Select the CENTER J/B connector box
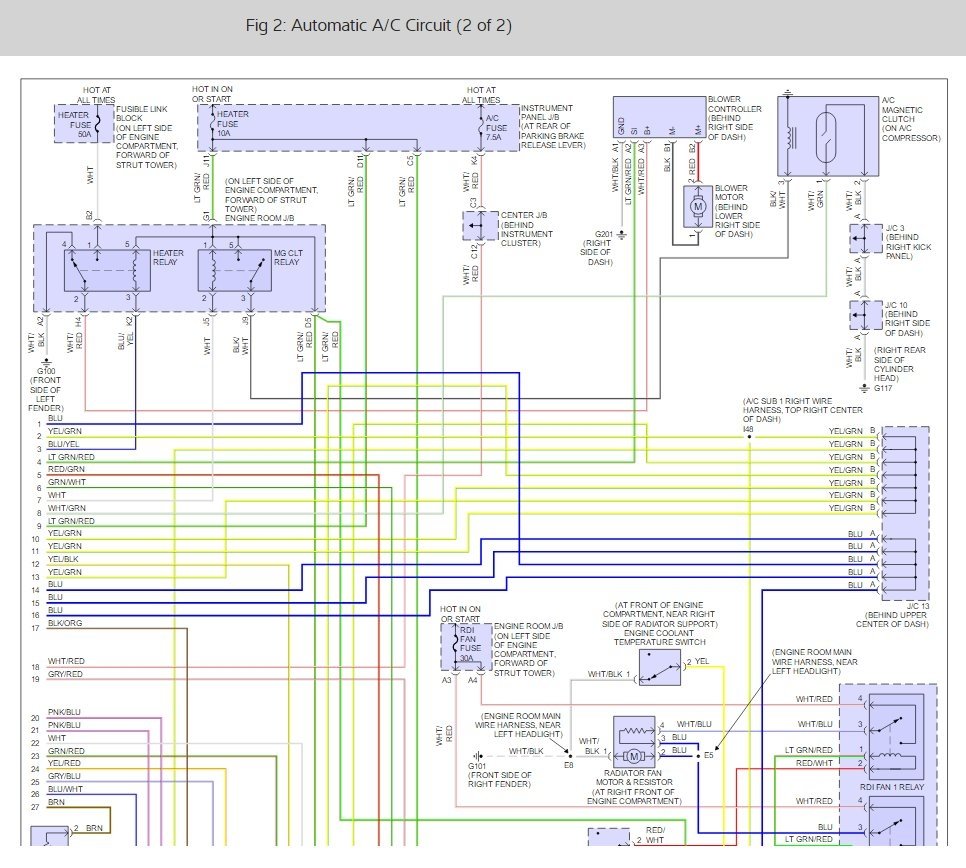This screenshot has width=966, height=868. 481,225
